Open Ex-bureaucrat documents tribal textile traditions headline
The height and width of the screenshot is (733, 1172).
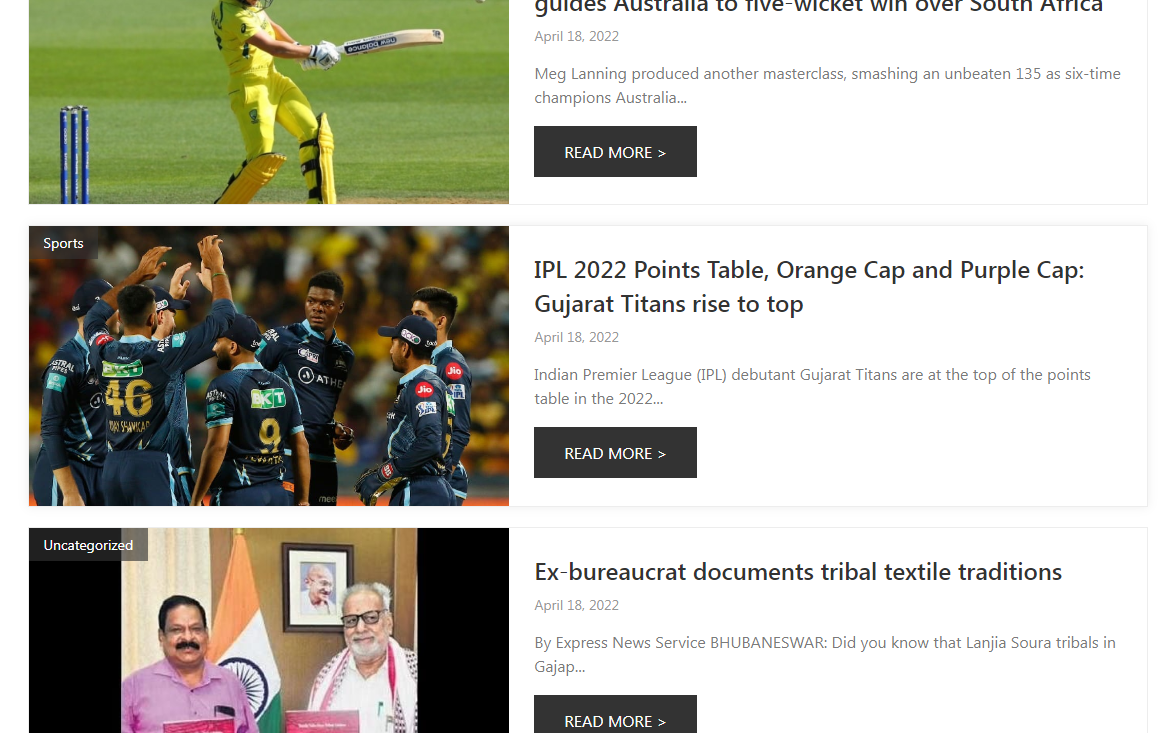pyautogui.click(x=798, y=572)
